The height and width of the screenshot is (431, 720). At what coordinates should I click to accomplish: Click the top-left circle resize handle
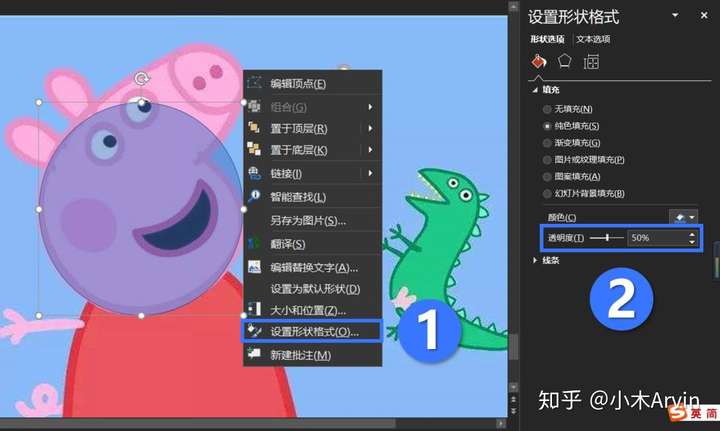pos(39,102)
